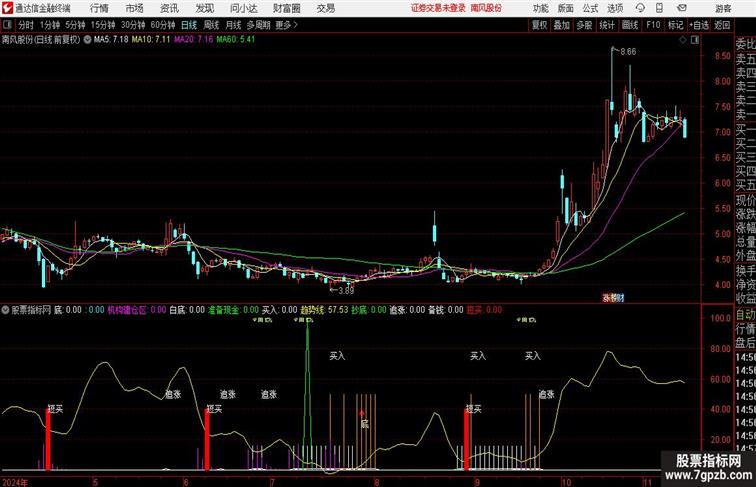
Task: Open the 行情 menu
Action: tap(99, 8)
